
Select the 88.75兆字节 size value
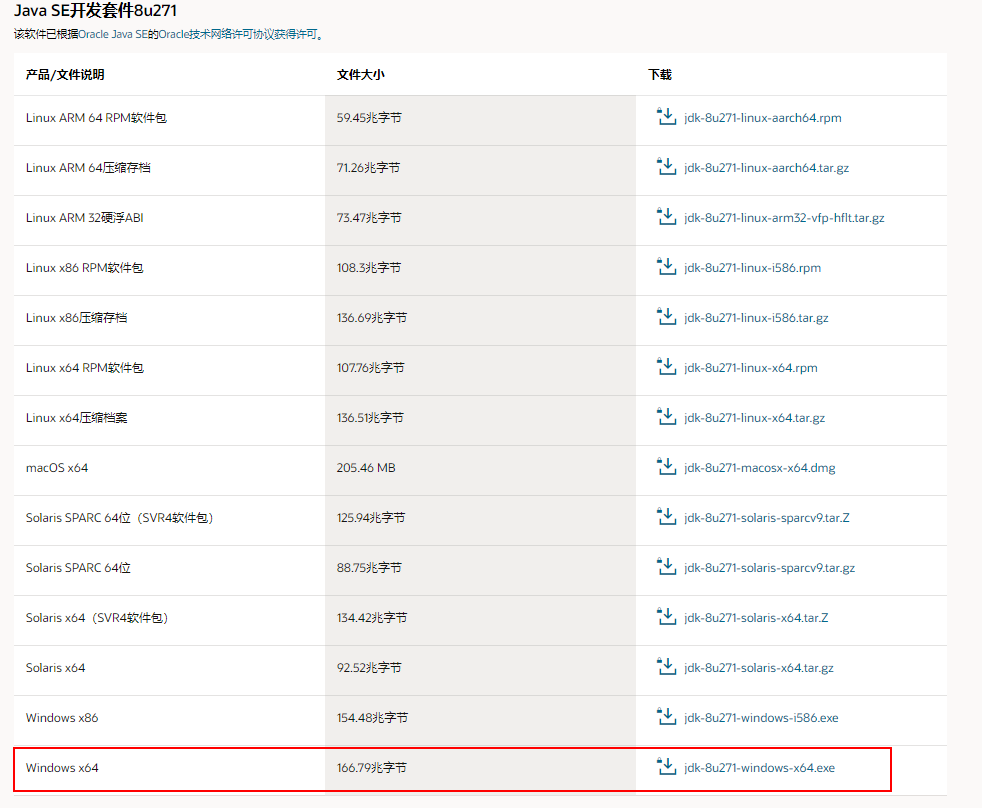[370, 568]
